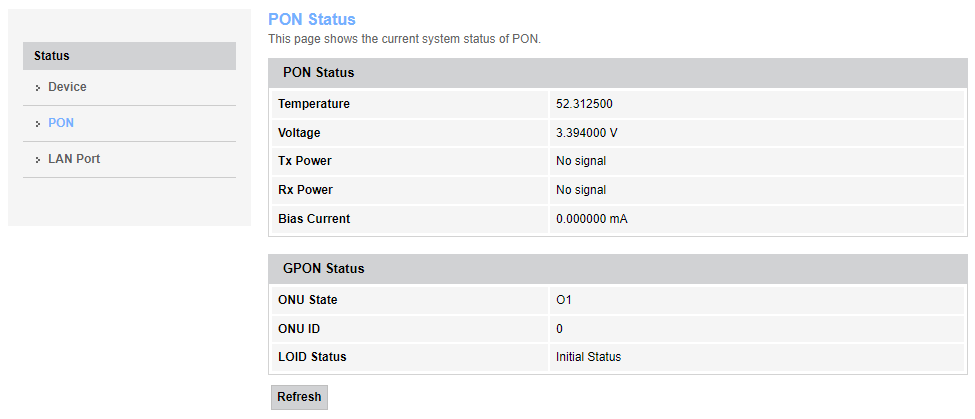Screen dimensions: 975x419
Task: Click the arrow bullet beside Device
Action: pyautogui.click(x=37, y=88)
